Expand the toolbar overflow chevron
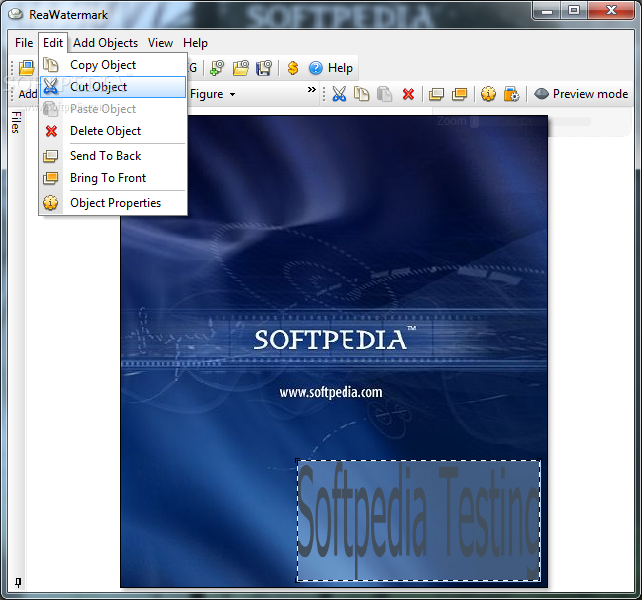Screen dimensions: 642x600 click(312, 90)
